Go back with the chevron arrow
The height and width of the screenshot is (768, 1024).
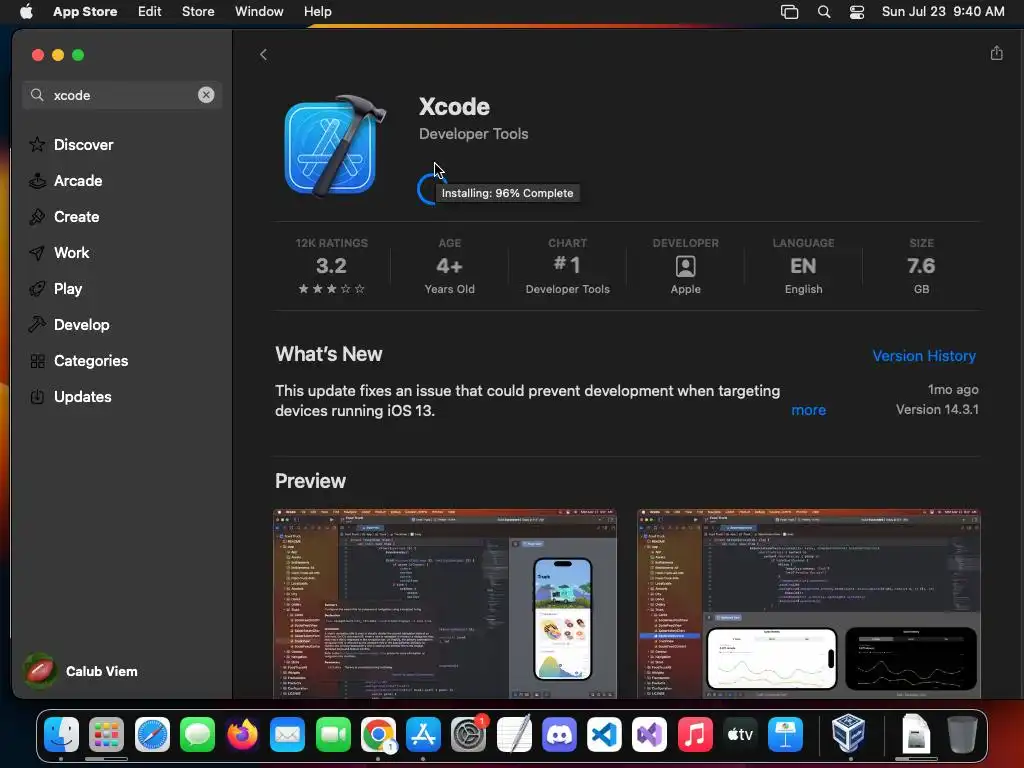click(263, 55)
